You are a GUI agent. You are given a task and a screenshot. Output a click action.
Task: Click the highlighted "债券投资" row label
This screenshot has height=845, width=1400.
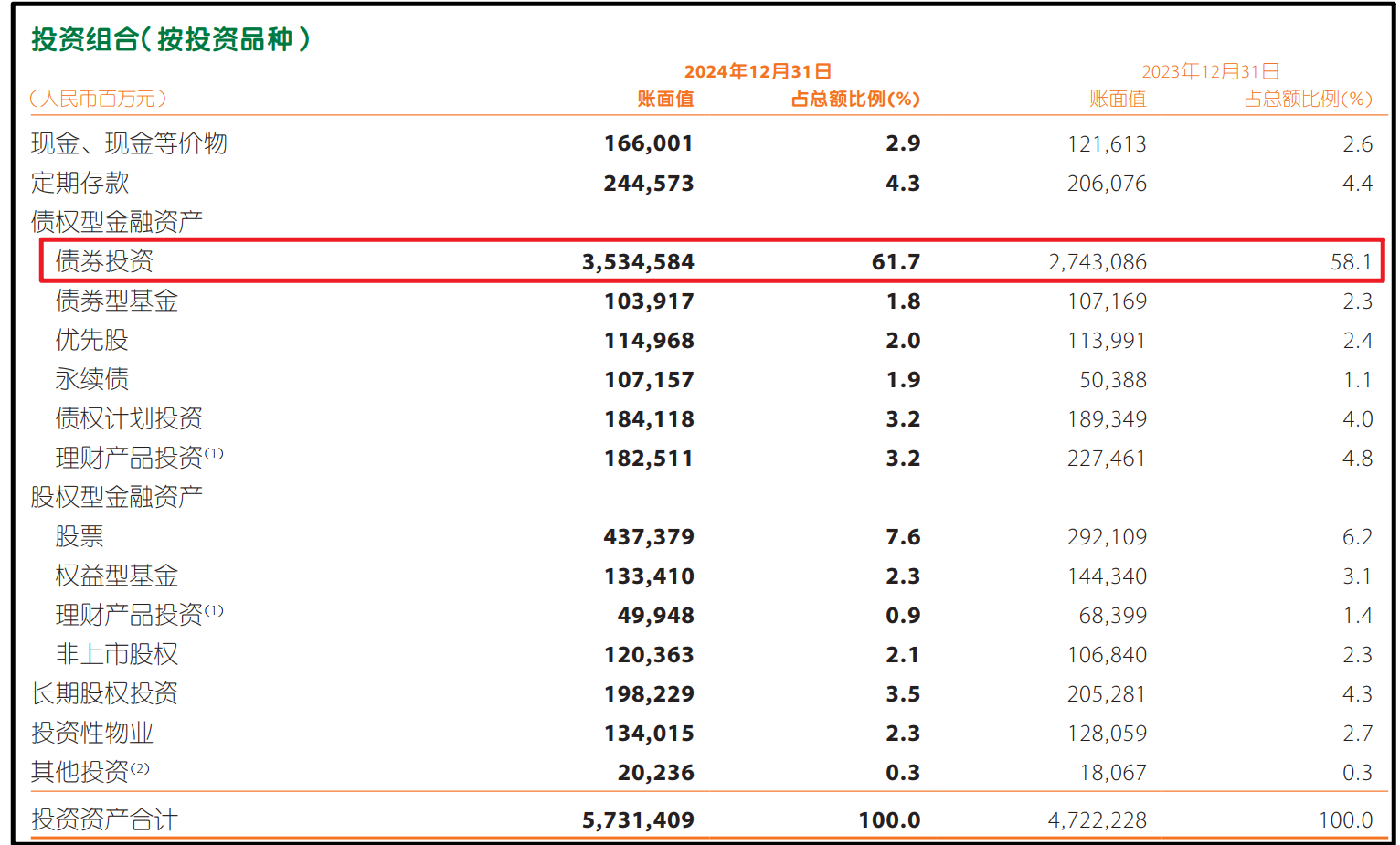pyautogui.click(x=104, y=261)
